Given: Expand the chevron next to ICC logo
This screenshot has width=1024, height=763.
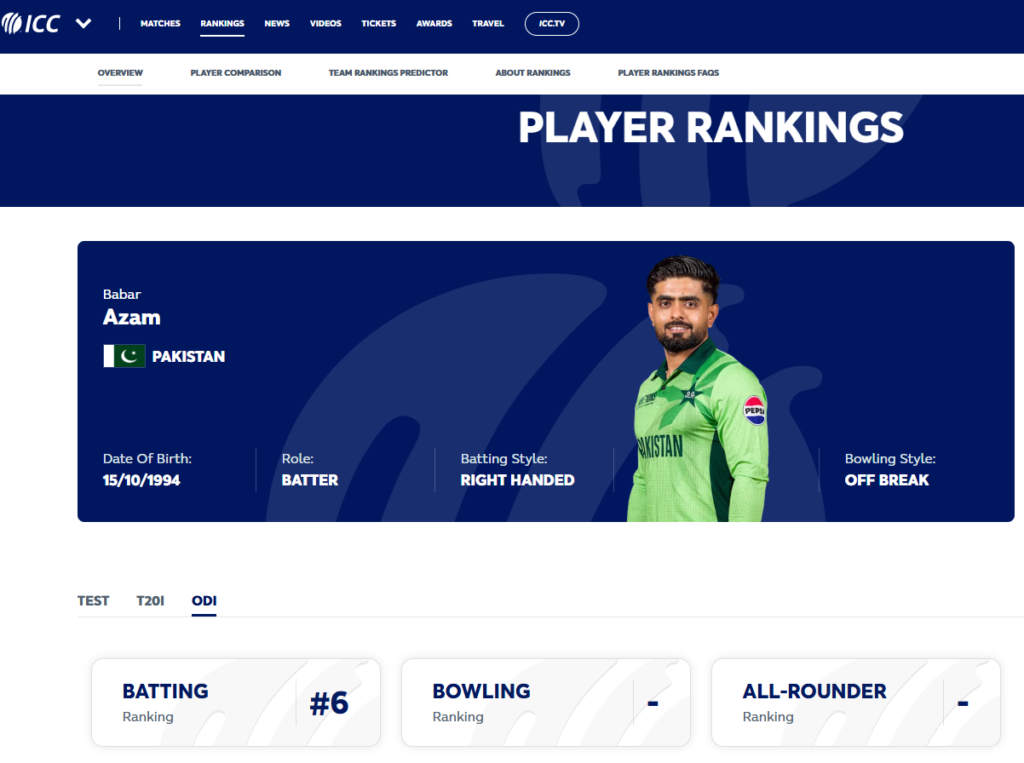Looking at the screenshot, I should [x=83, y=23].
